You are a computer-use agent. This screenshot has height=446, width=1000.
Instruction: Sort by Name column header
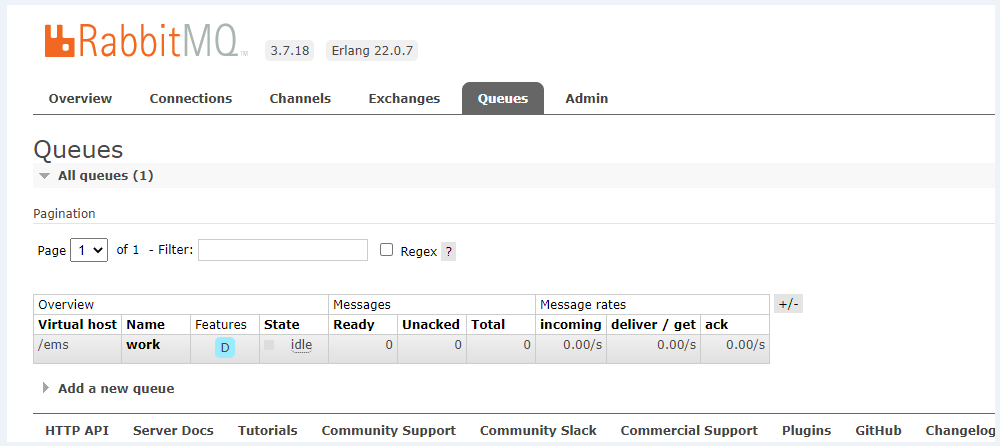point(145,324)
